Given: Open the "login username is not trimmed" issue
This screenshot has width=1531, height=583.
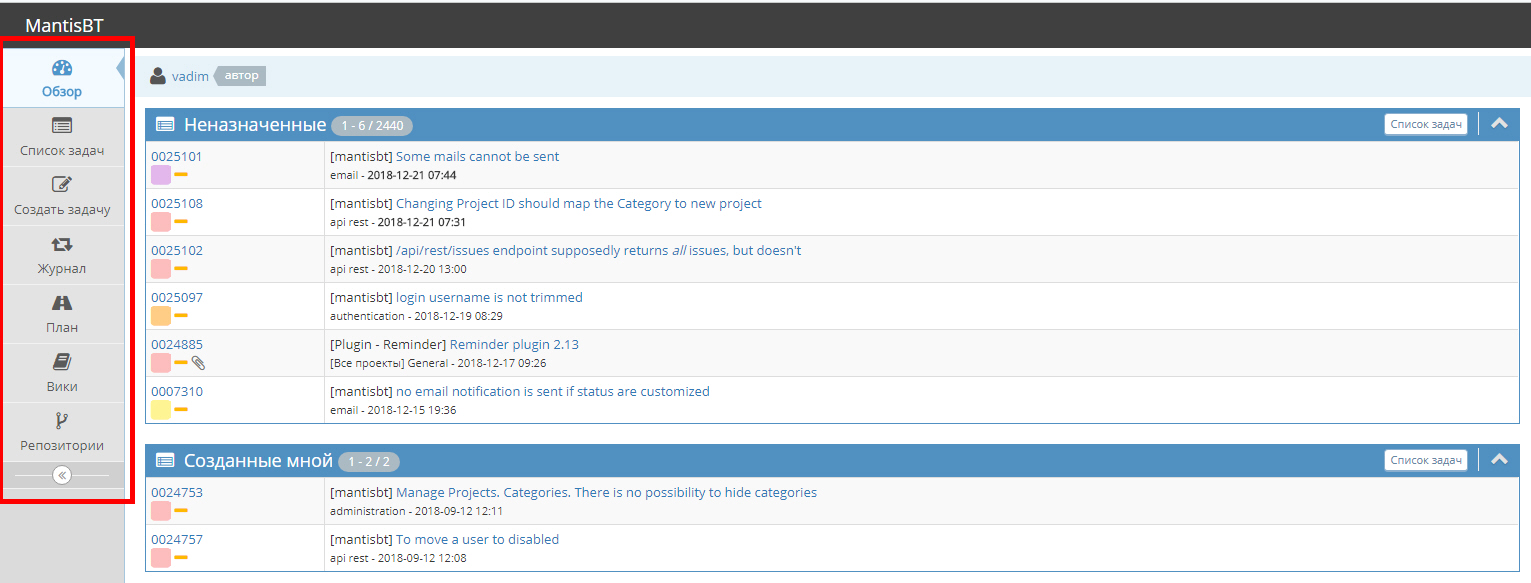Looking at the screenshot, I should point(489,297).
